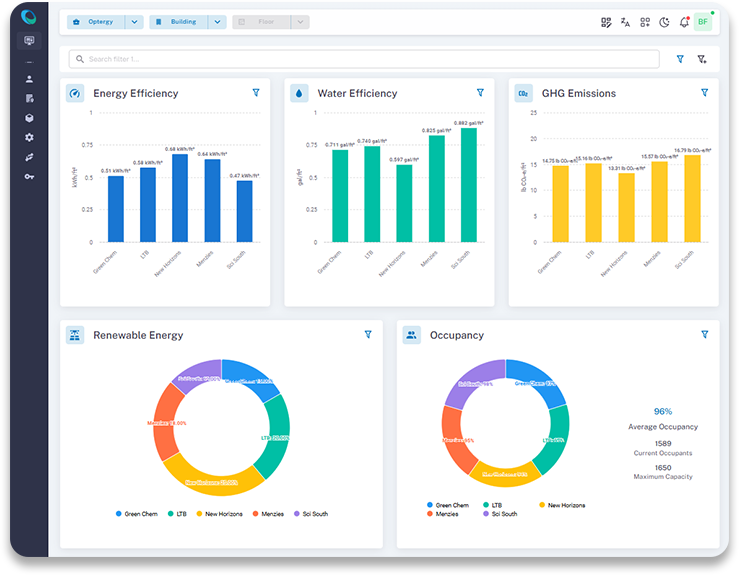Viewport: 739px width, 575px height.
Task: Open the dashboard monitor icon in sidebar
Action: (x=29, y=41)
